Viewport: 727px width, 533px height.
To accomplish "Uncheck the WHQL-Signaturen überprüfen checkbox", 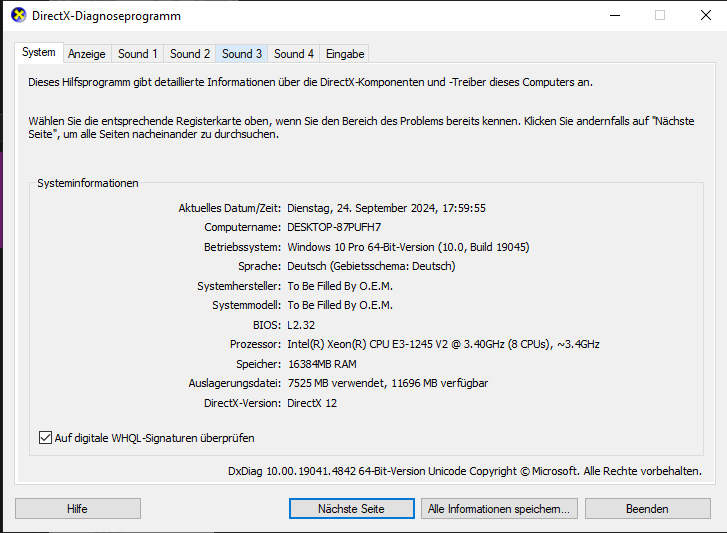I will [x=45, y=438].
